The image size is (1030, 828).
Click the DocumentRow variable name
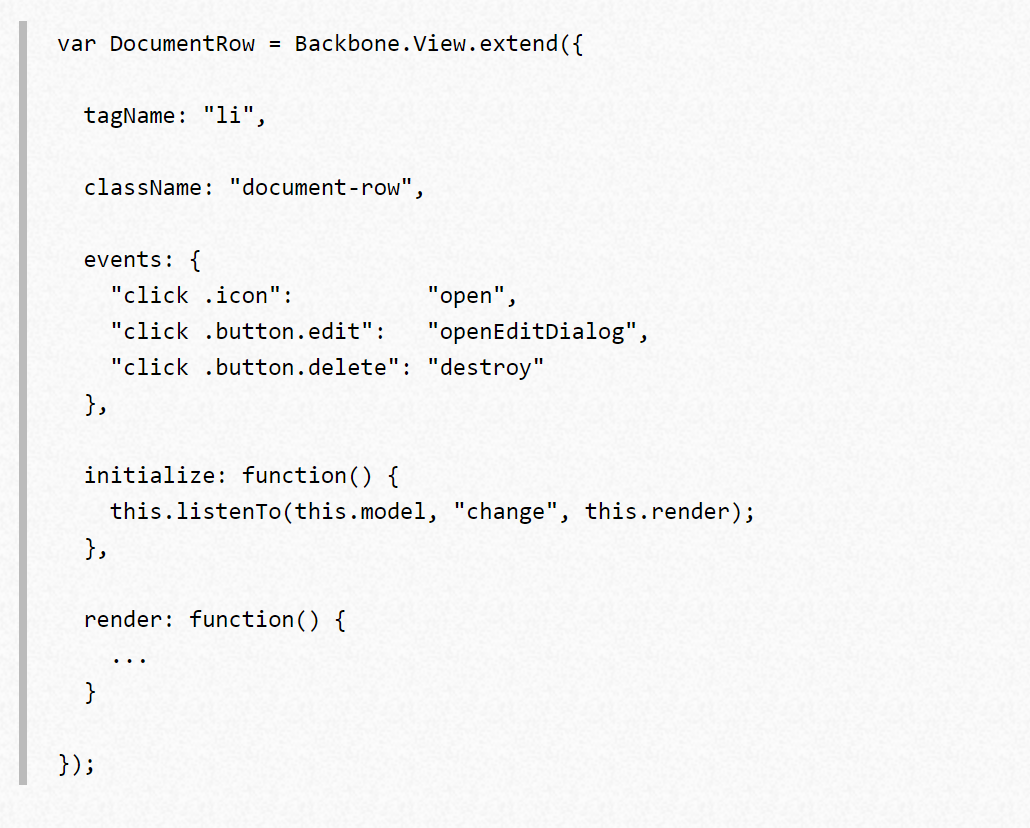pos(182,44)
